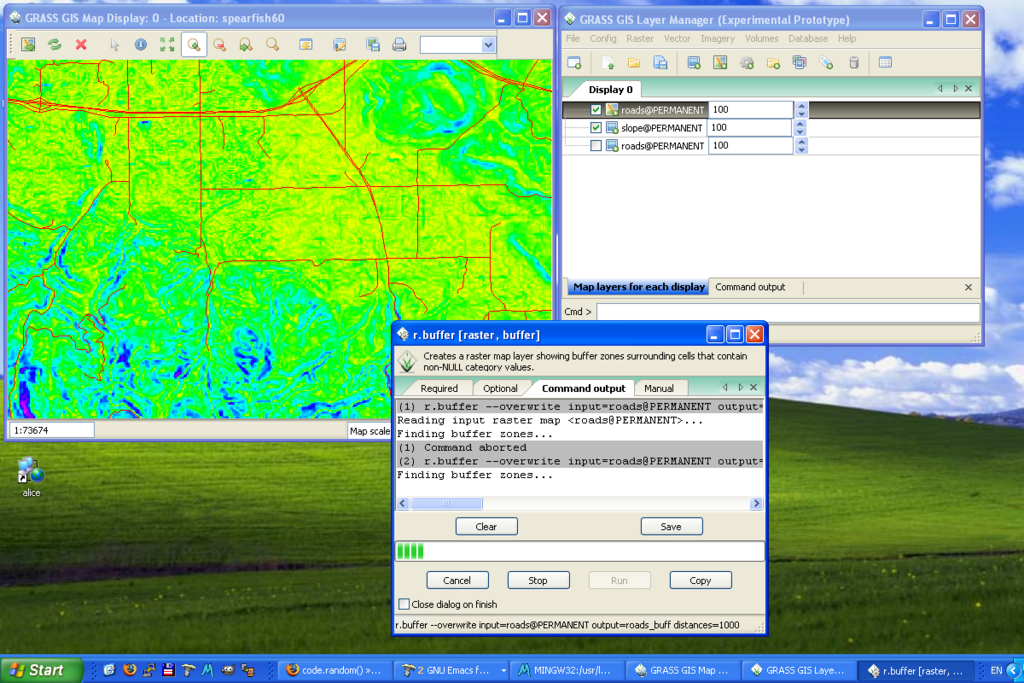
Task: Click the add command layer gear icon
Action: coord(746,63)
